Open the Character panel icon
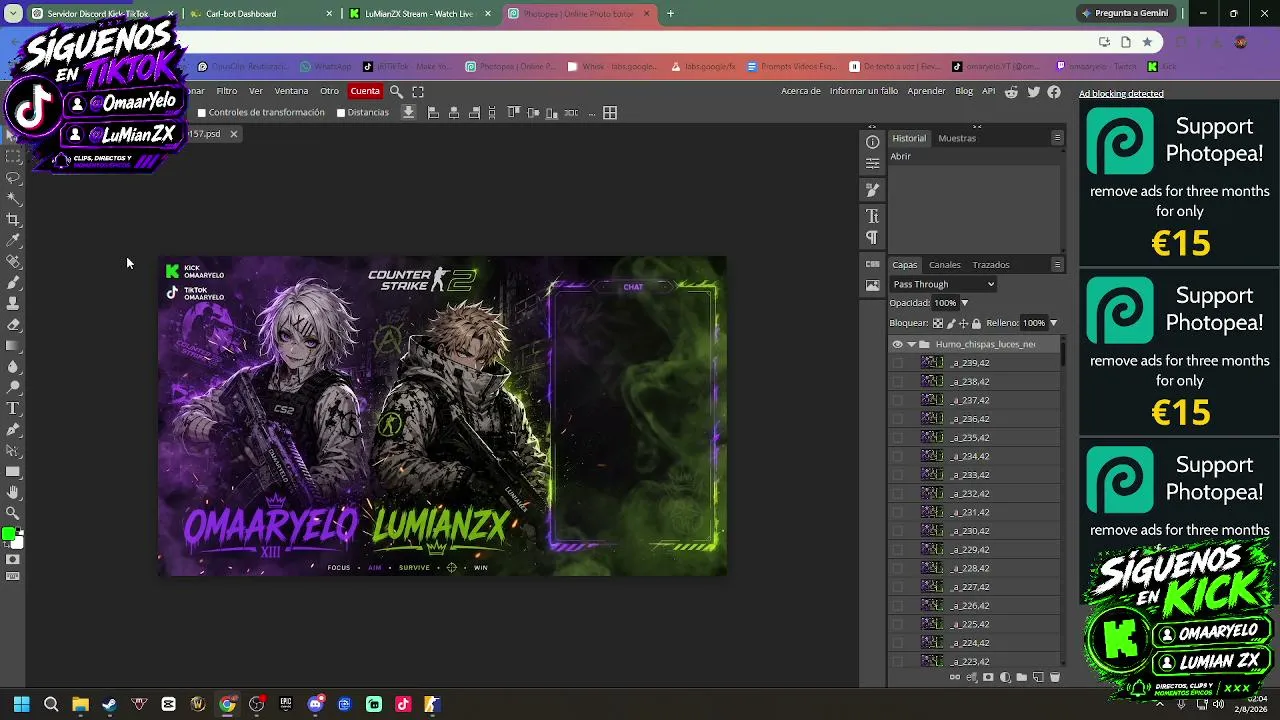The width and height of the screenshot is (1280, 720). (x=873, y=216)
